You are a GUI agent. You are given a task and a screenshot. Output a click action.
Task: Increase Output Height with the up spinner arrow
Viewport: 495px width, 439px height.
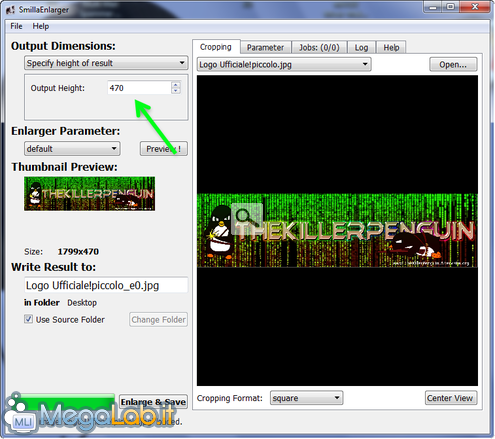[176, 85]
